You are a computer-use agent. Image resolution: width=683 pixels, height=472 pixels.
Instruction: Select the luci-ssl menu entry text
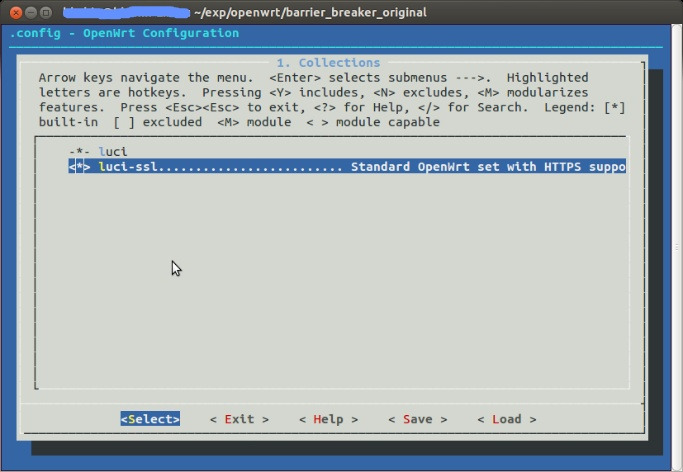(x=128, y=166)
